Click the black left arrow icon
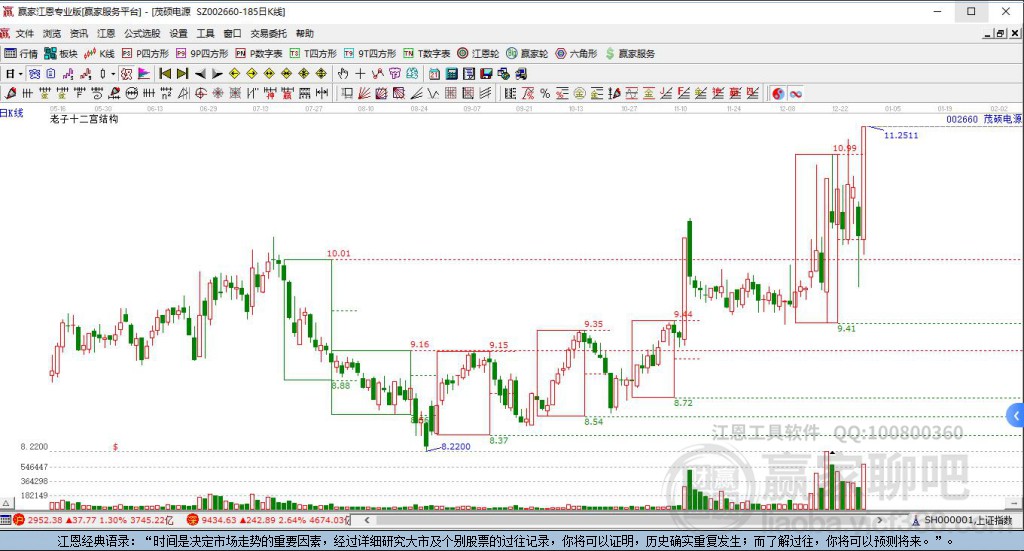 click(200, 74)
